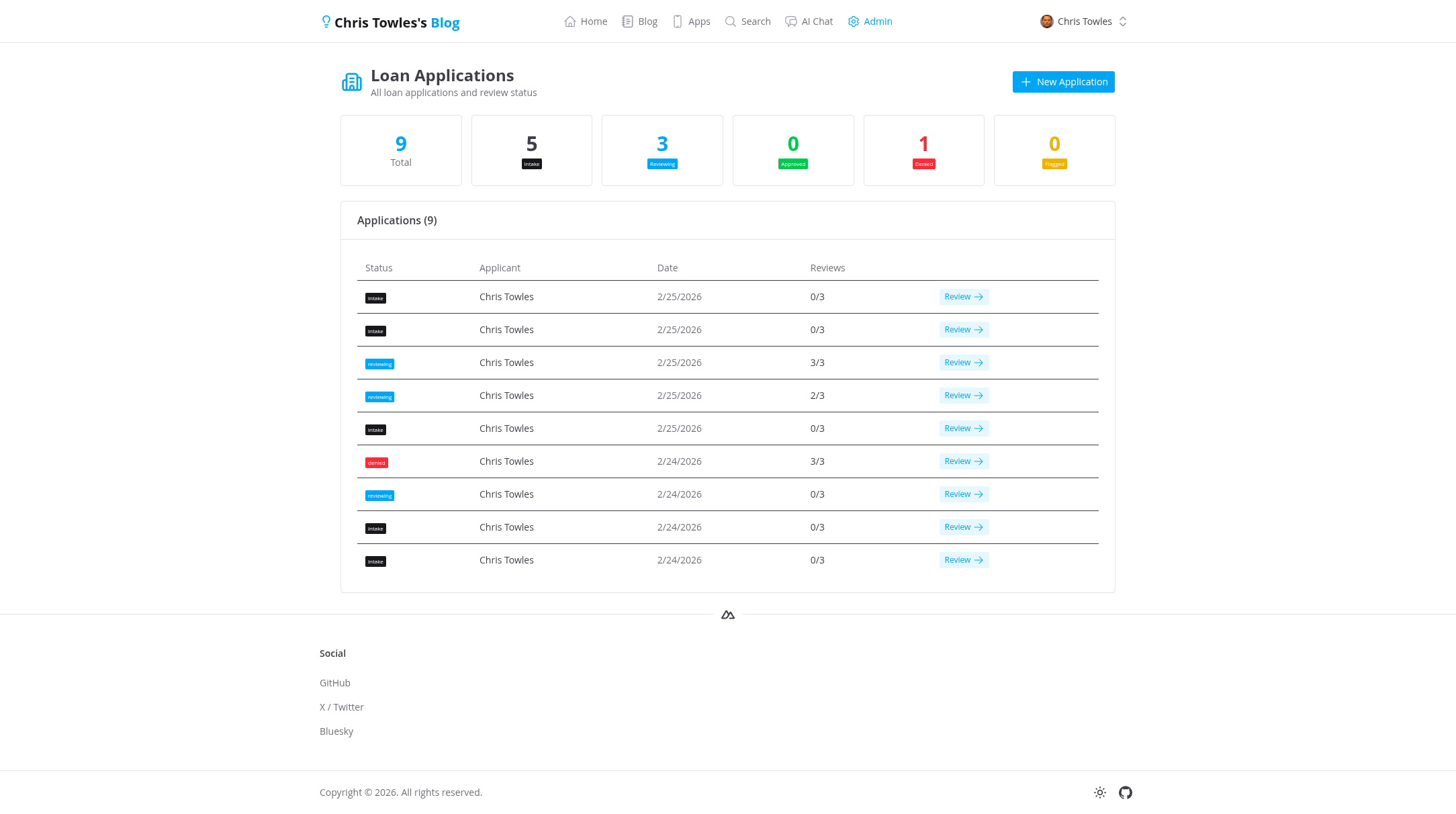Open the Bluesky link in Social section
1456x814 pixels.
[x=336, y=731]
